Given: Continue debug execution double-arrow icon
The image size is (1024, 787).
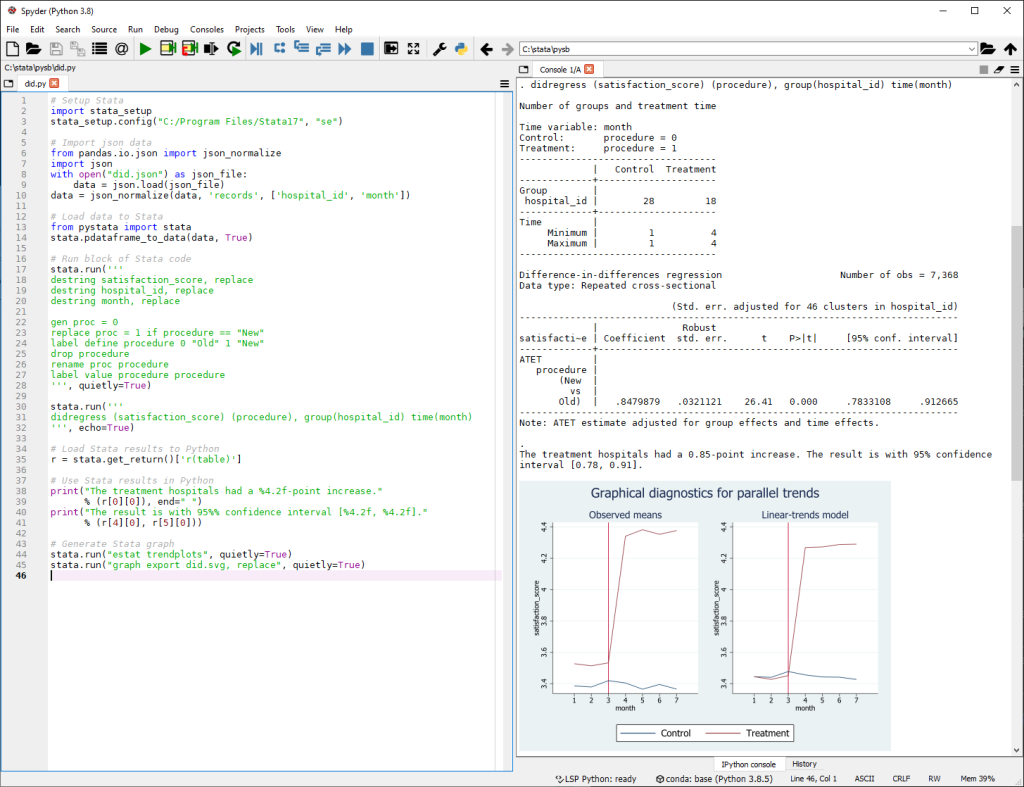Looking at the screenshot, I should (345, 49).
